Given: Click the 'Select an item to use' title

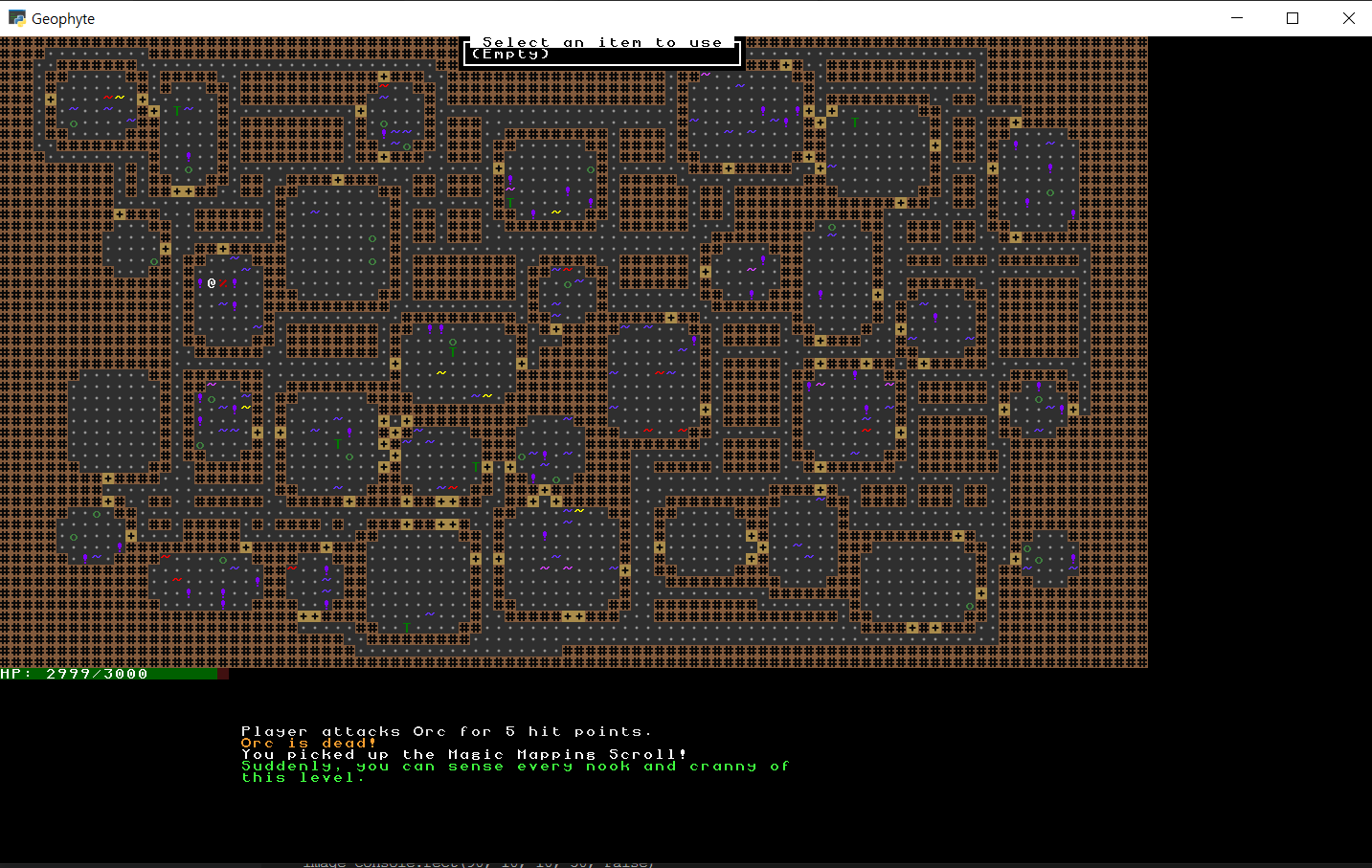Looking at the screenshot, I should pos(602,42).
